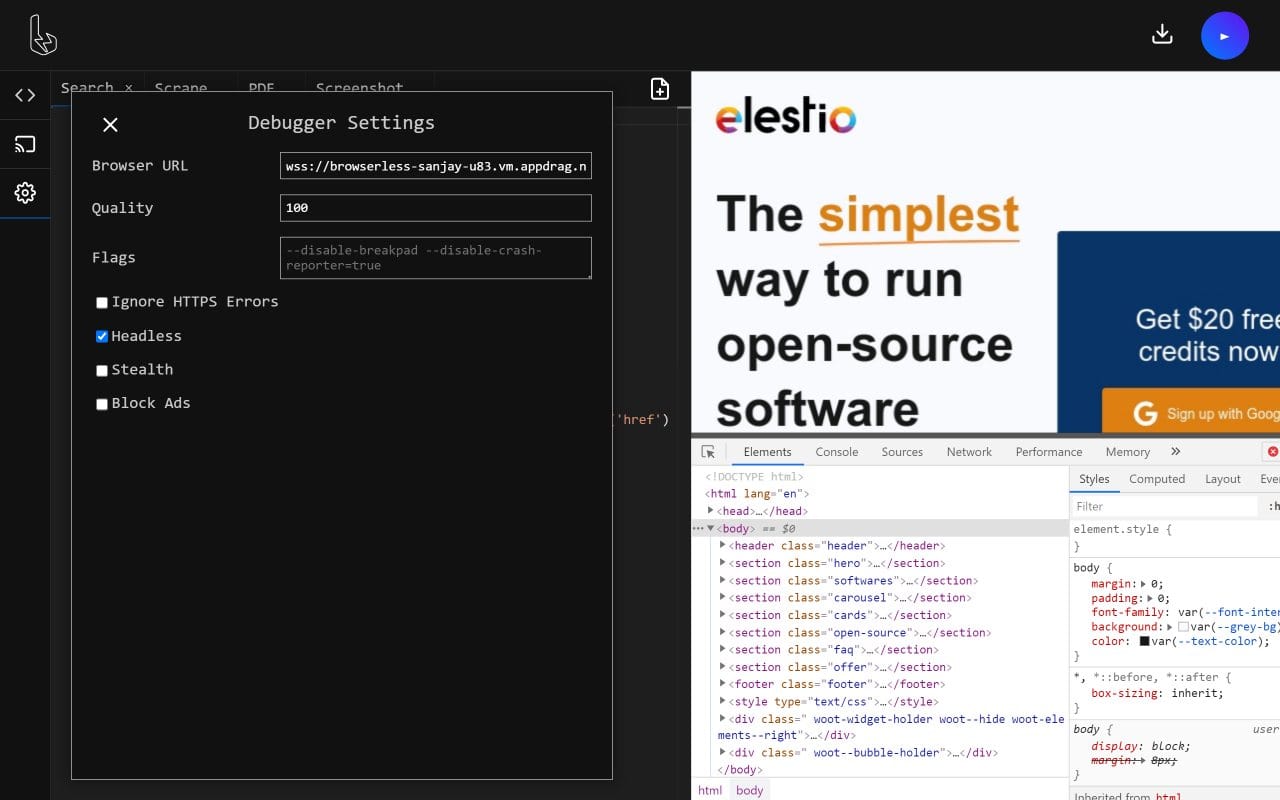Expand the header element in DevTools tree
Viewport: 1280px width, 800px height.
click(x=723, y=545)
